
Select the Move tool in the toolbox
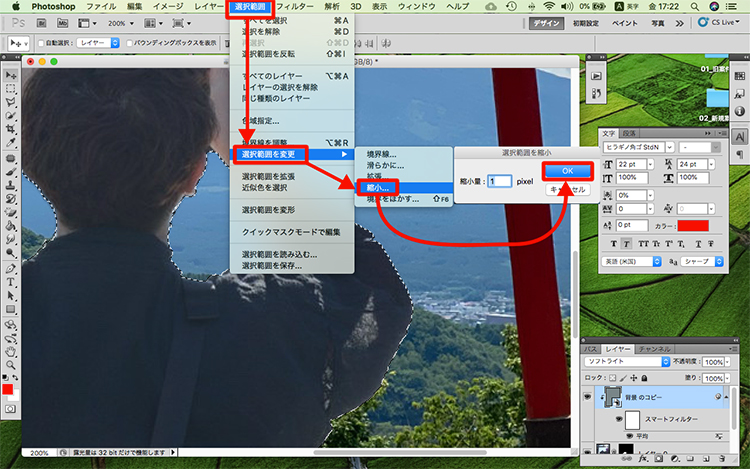11,75
